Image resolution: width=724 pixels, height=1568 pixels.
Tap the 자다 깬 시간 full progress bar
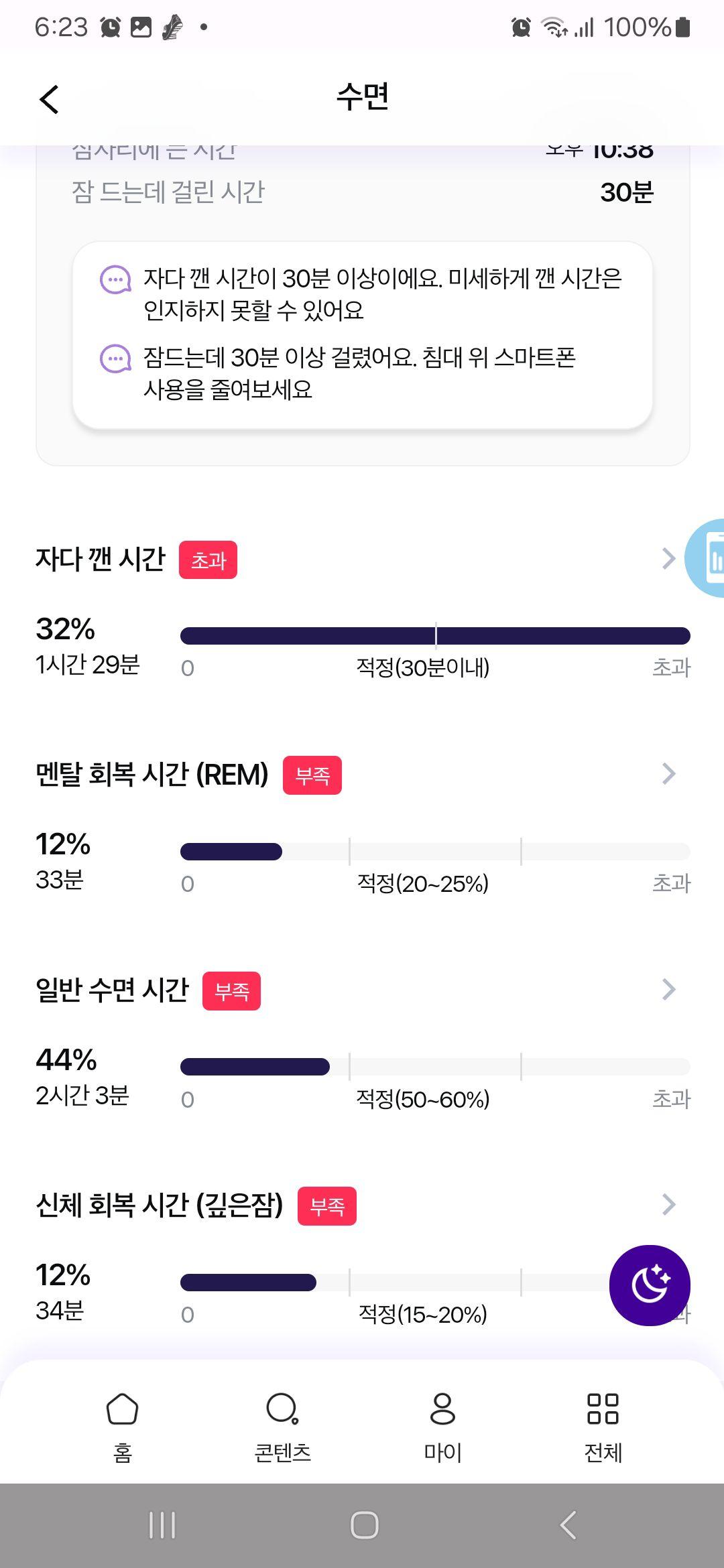(435, 636)
